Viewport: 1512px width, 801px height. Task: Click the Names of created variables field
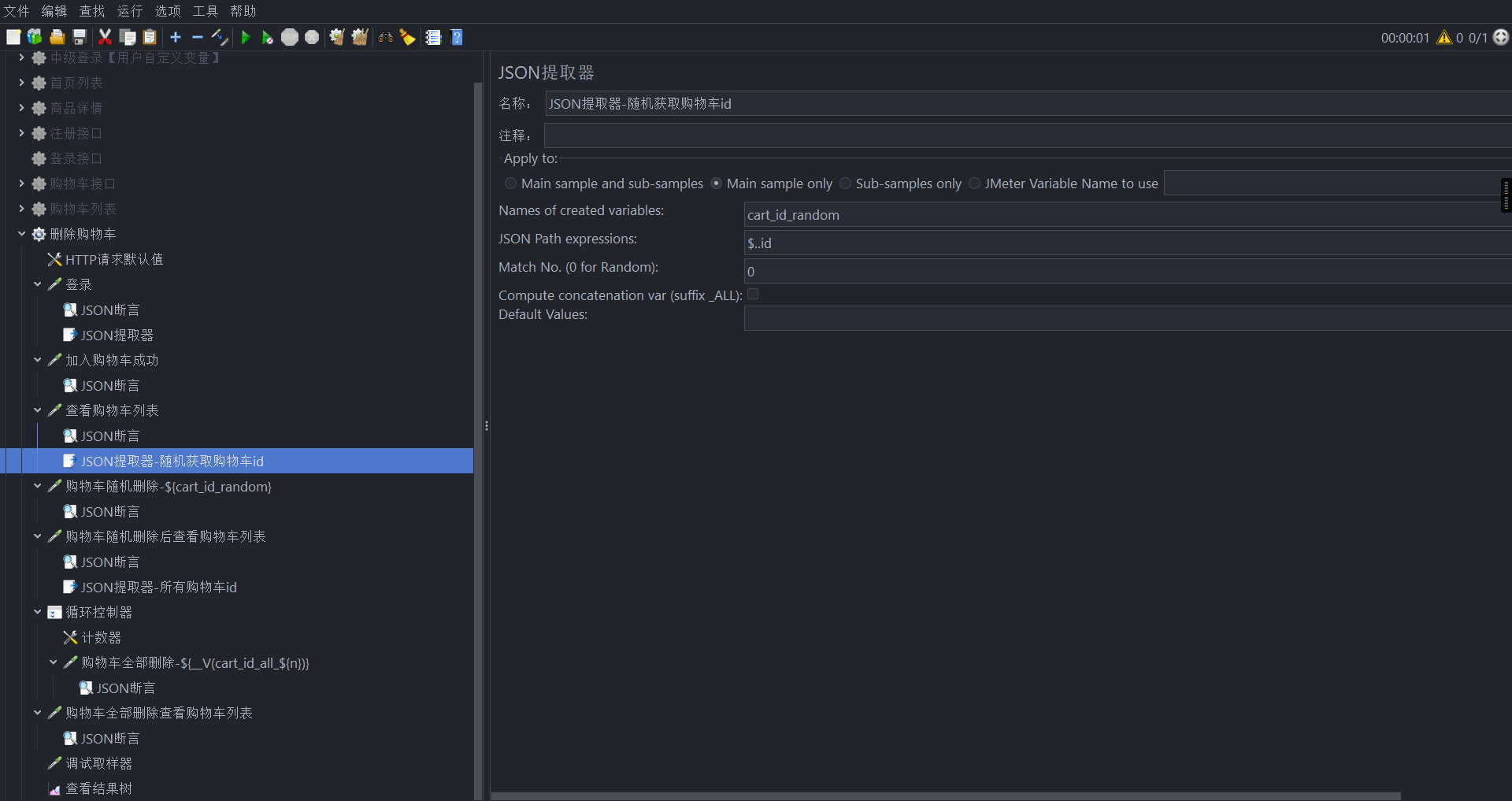(1128, 214)
